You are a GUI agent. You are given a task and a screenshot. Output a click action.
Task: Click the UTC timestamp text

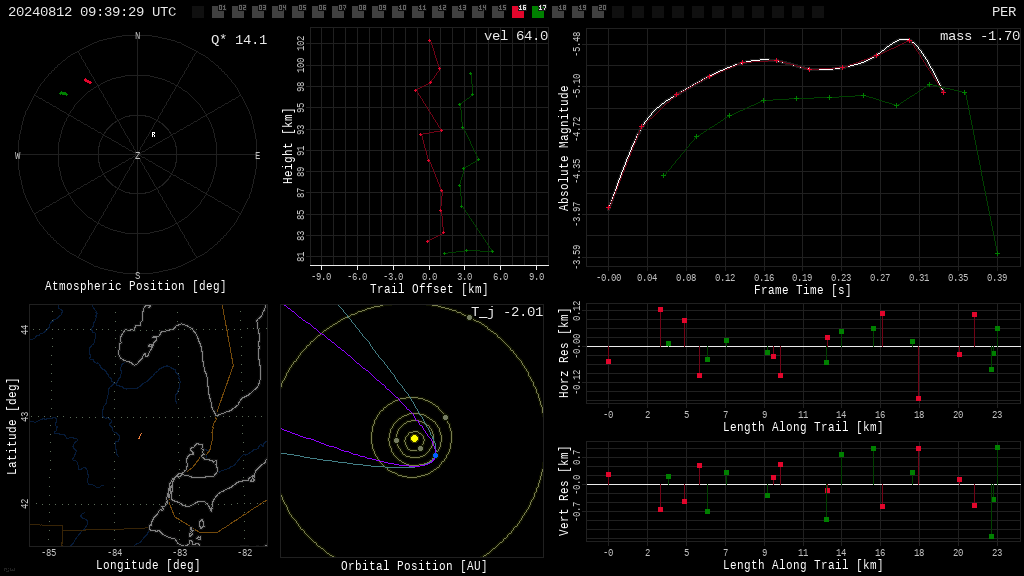click(92, 12)
